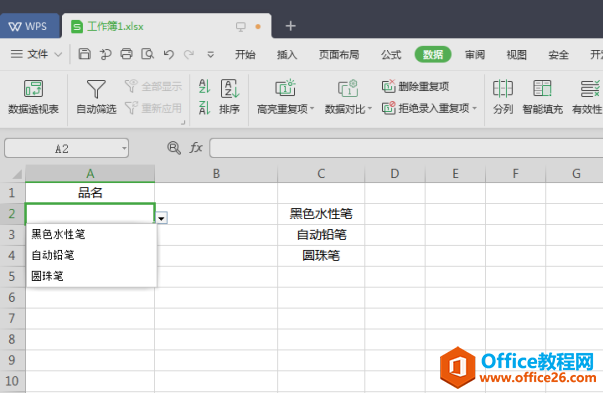Click the dropdown arrow of cell A2
This screenshot has height=395, width=603.
point(162,218)
